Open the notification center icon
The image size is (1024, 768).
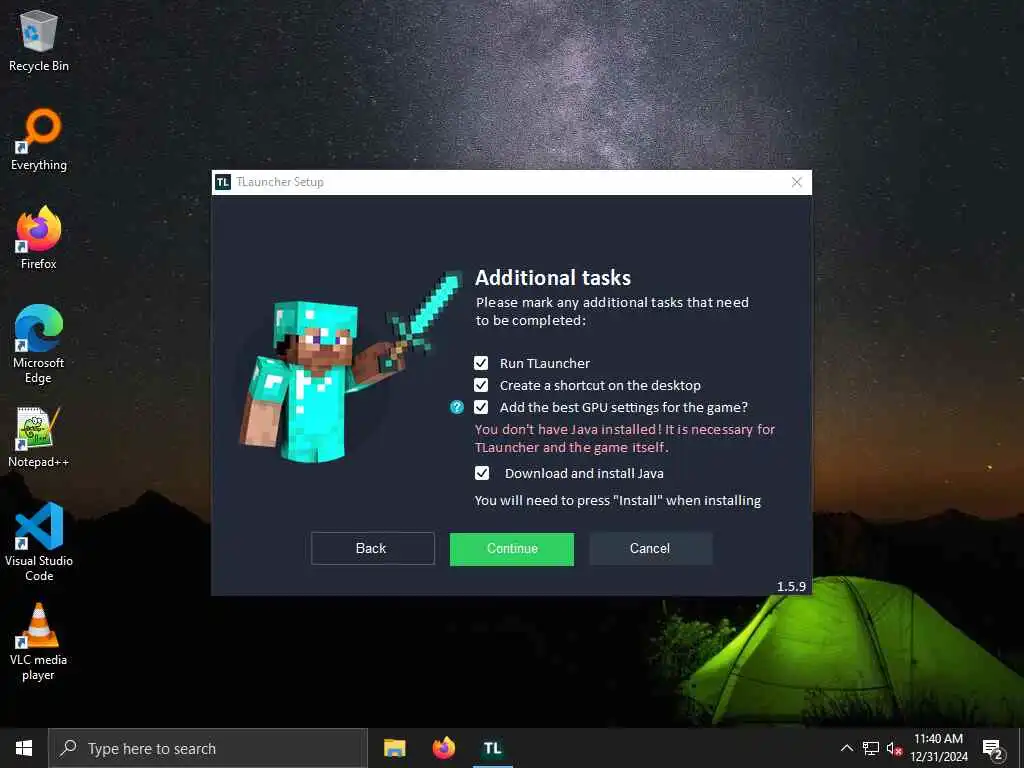tap(993, 749)
